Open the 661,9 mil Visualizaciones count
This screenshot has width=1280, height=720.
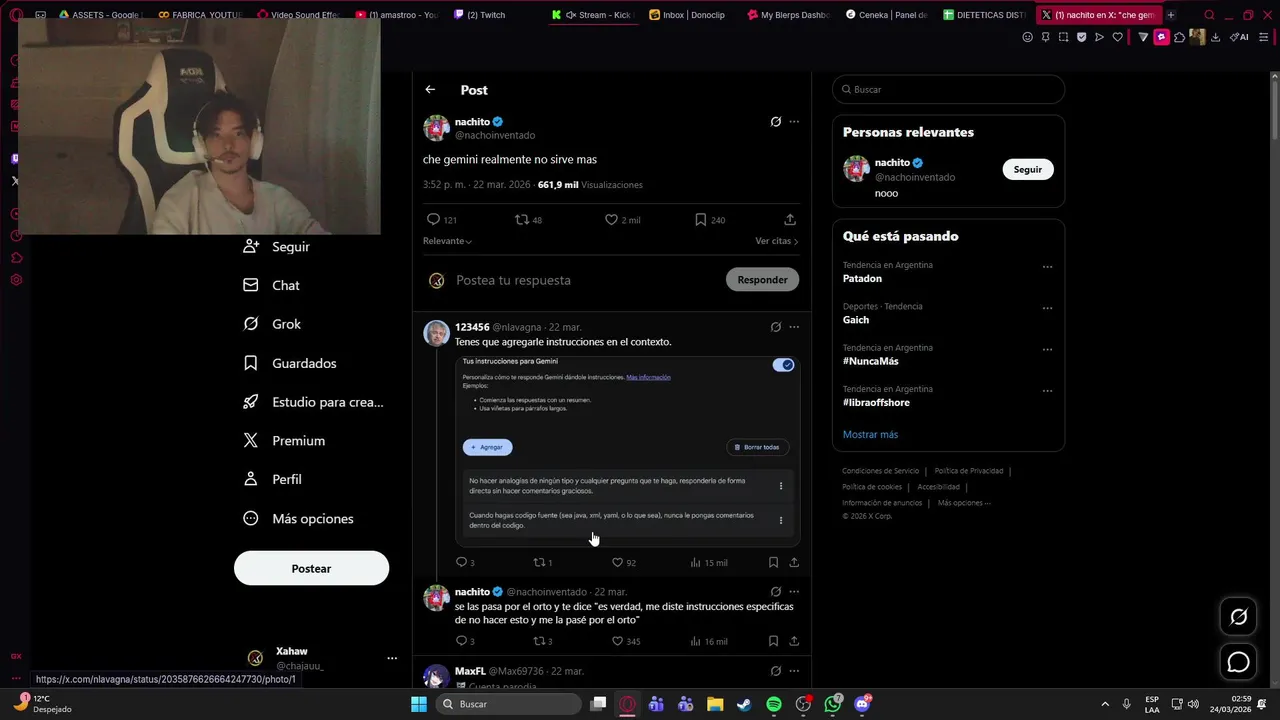(590, 185)
